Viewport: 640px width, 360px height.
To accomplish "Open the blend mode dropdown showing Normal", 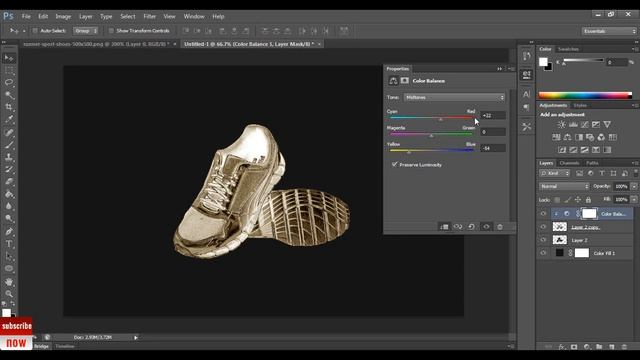I will (x=564, y=187).
